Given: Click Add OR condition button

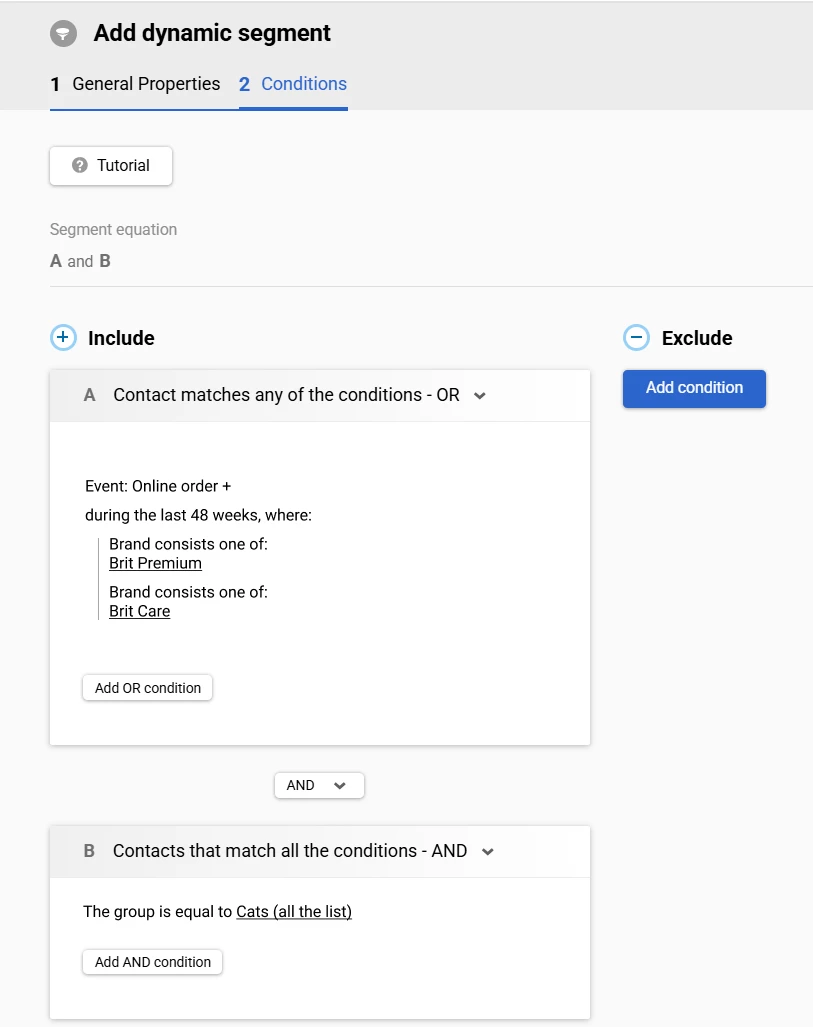Looking at the screenshot, I should tap(147, 688).
